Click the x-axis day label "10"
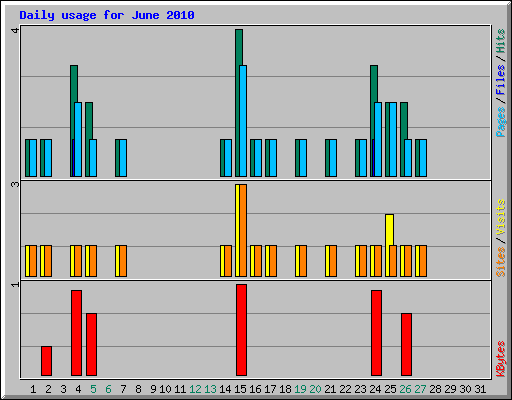512x400 pixels. click(x=165, y=389)
